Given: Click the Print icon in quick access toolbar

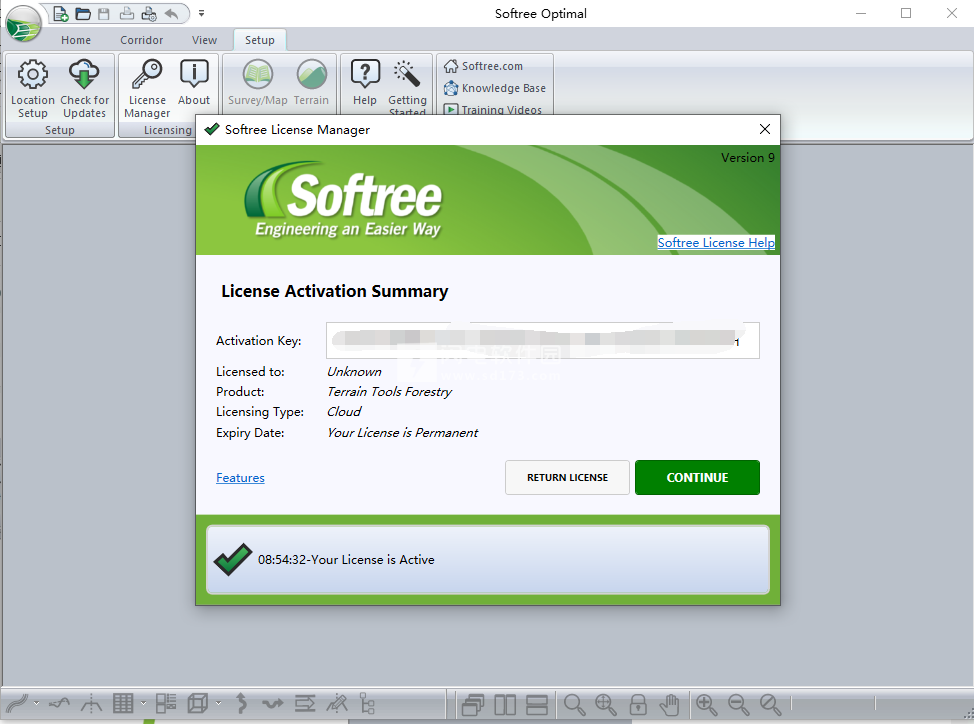Looking at the screenshot, I should (x=127, y=14).
